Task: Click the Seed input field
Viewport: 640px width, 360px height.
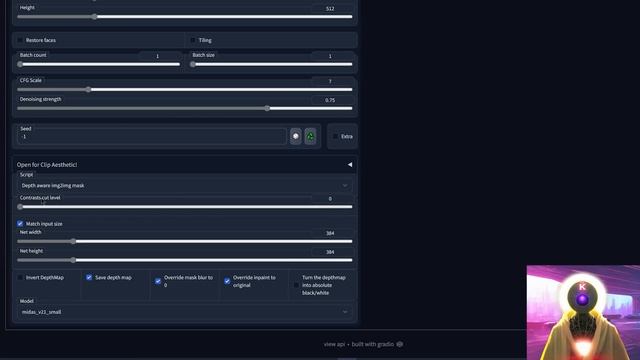Action: [151, 137]
